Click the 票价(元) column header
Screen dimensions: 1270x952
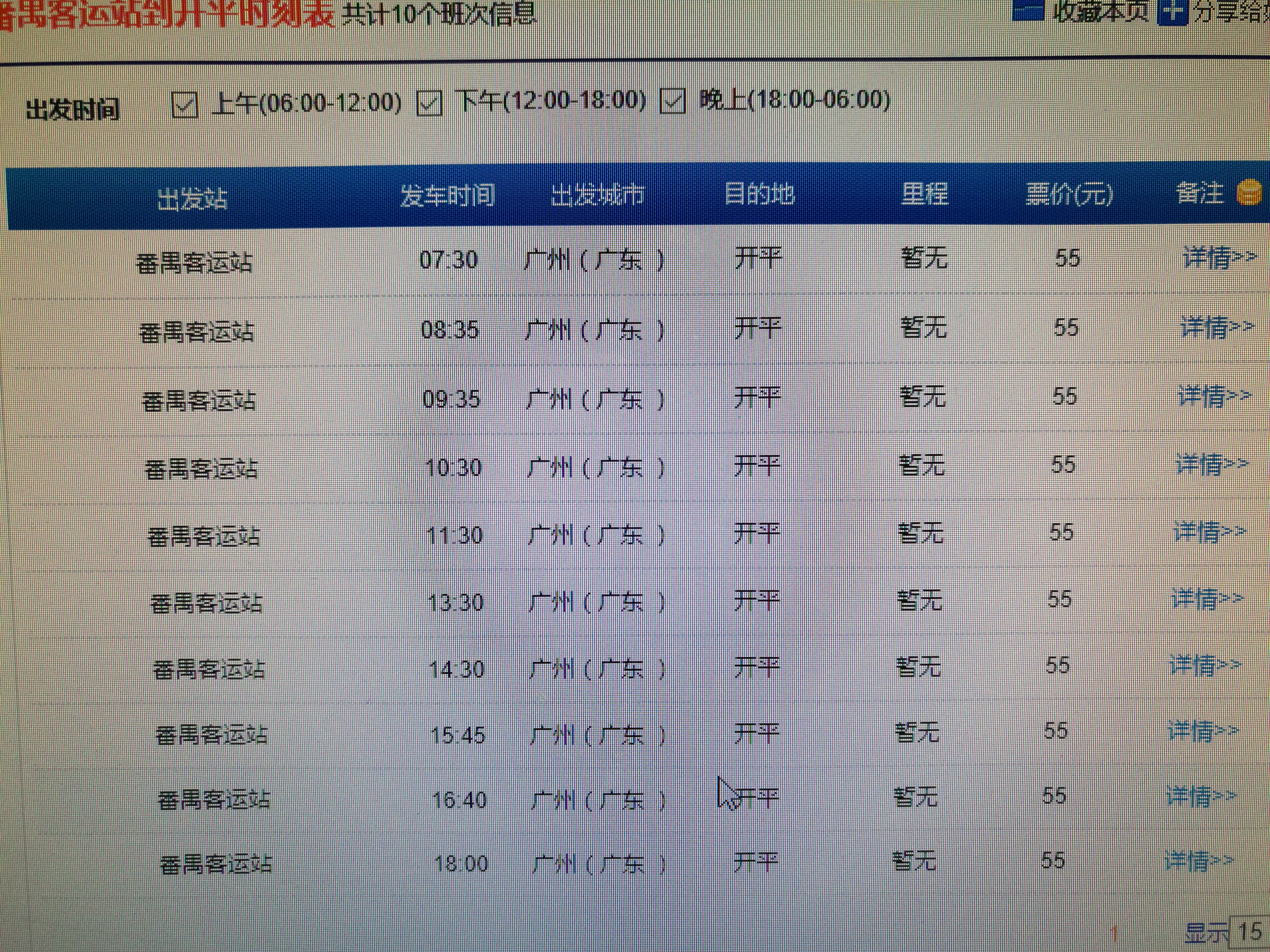(x=1069, y=194)
